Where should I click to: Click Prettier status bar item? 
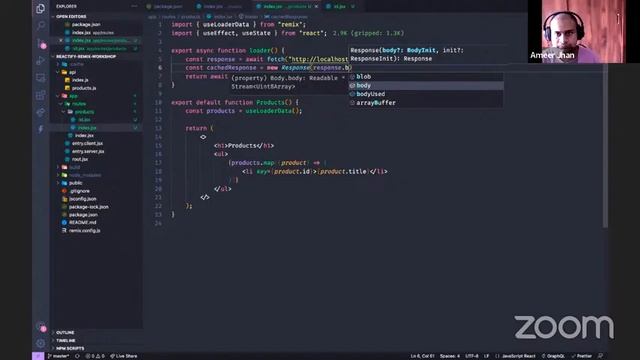(x=582, y=356)
